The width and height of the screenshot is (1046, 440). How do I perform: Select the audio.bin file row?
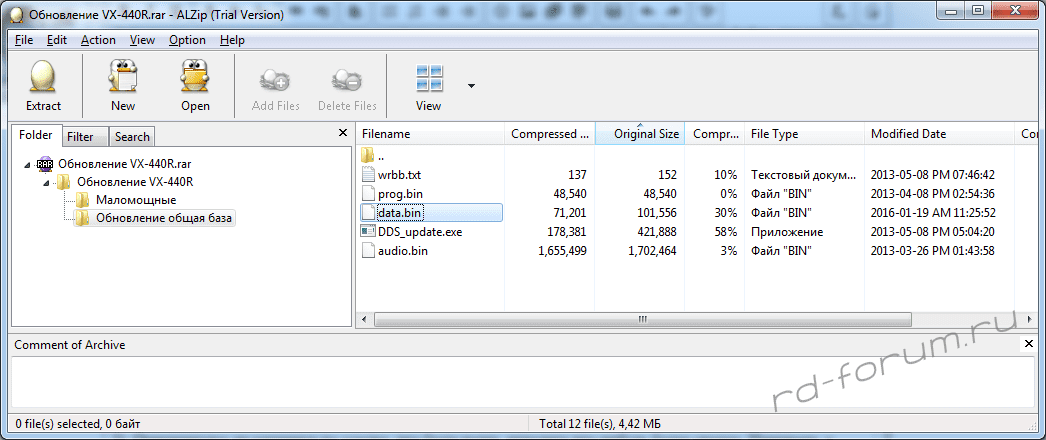pyautogui.click(x=403, y=251)
